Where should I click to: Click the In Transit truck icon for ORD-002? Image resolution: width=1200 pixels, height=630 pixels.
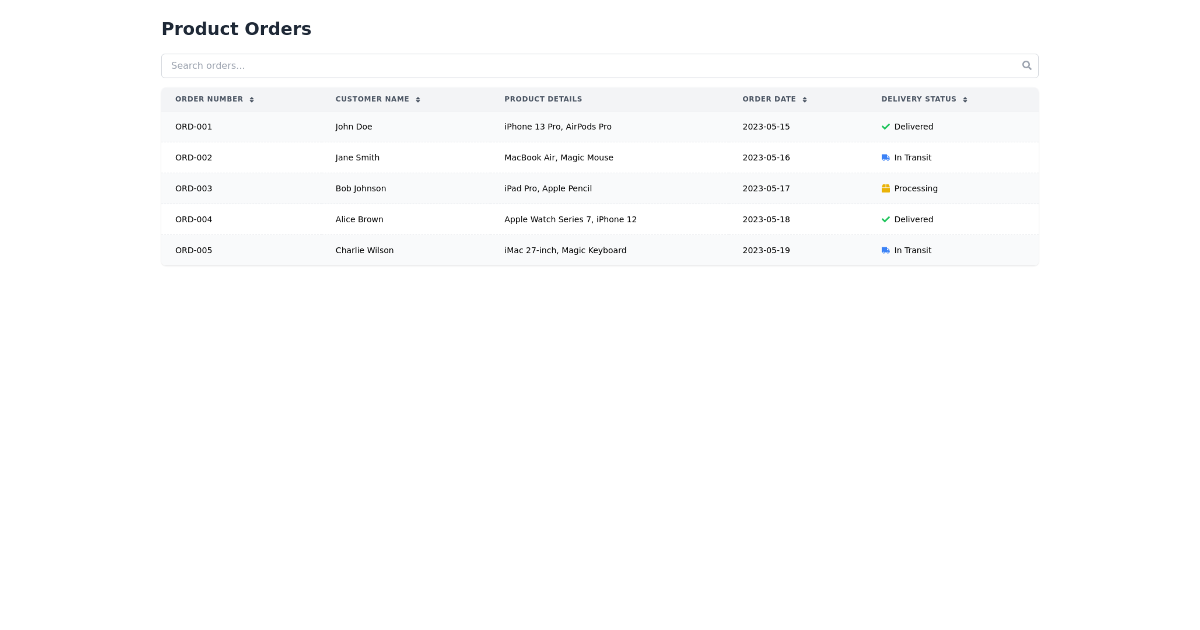886,157
